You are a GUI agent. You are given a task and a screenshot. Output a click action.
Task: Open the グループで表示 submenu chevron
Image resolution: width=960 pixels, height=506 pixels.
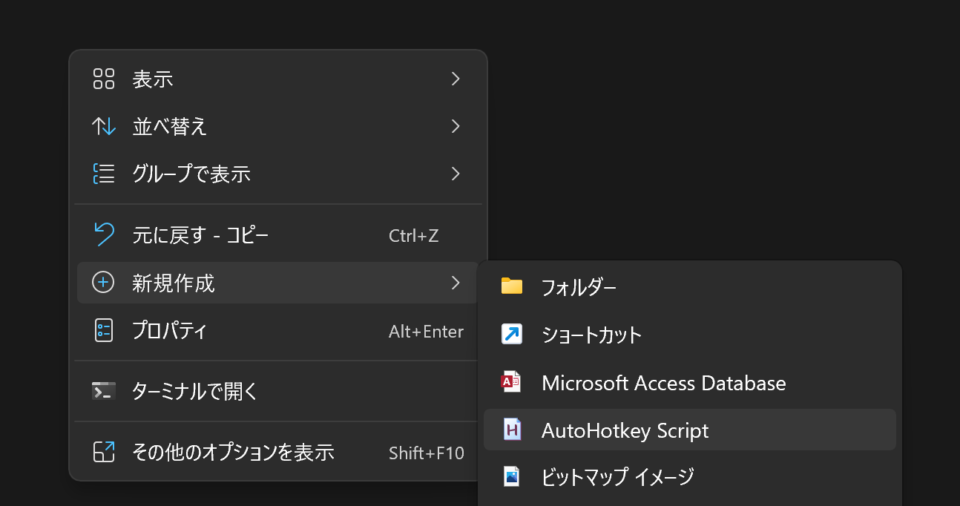455,174
